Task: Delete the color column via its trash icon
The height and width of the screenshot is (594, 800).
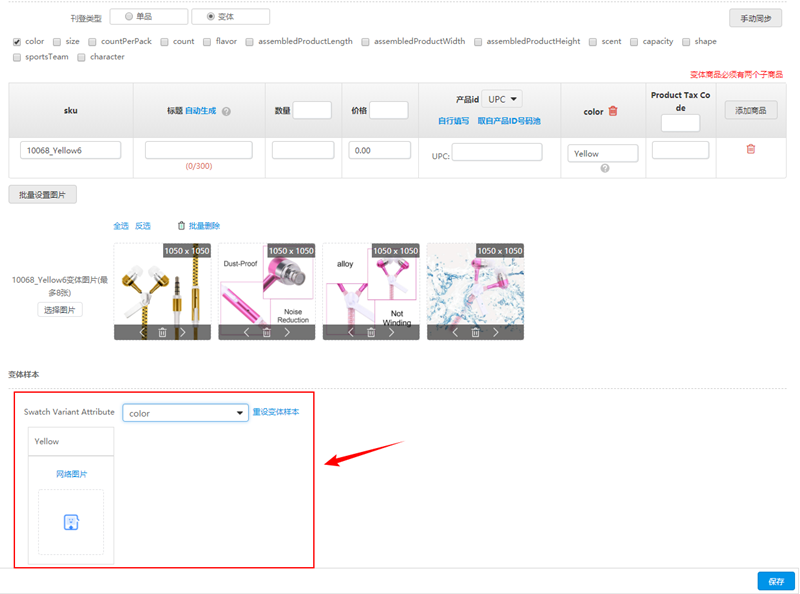Action: [x=613, y=111]
